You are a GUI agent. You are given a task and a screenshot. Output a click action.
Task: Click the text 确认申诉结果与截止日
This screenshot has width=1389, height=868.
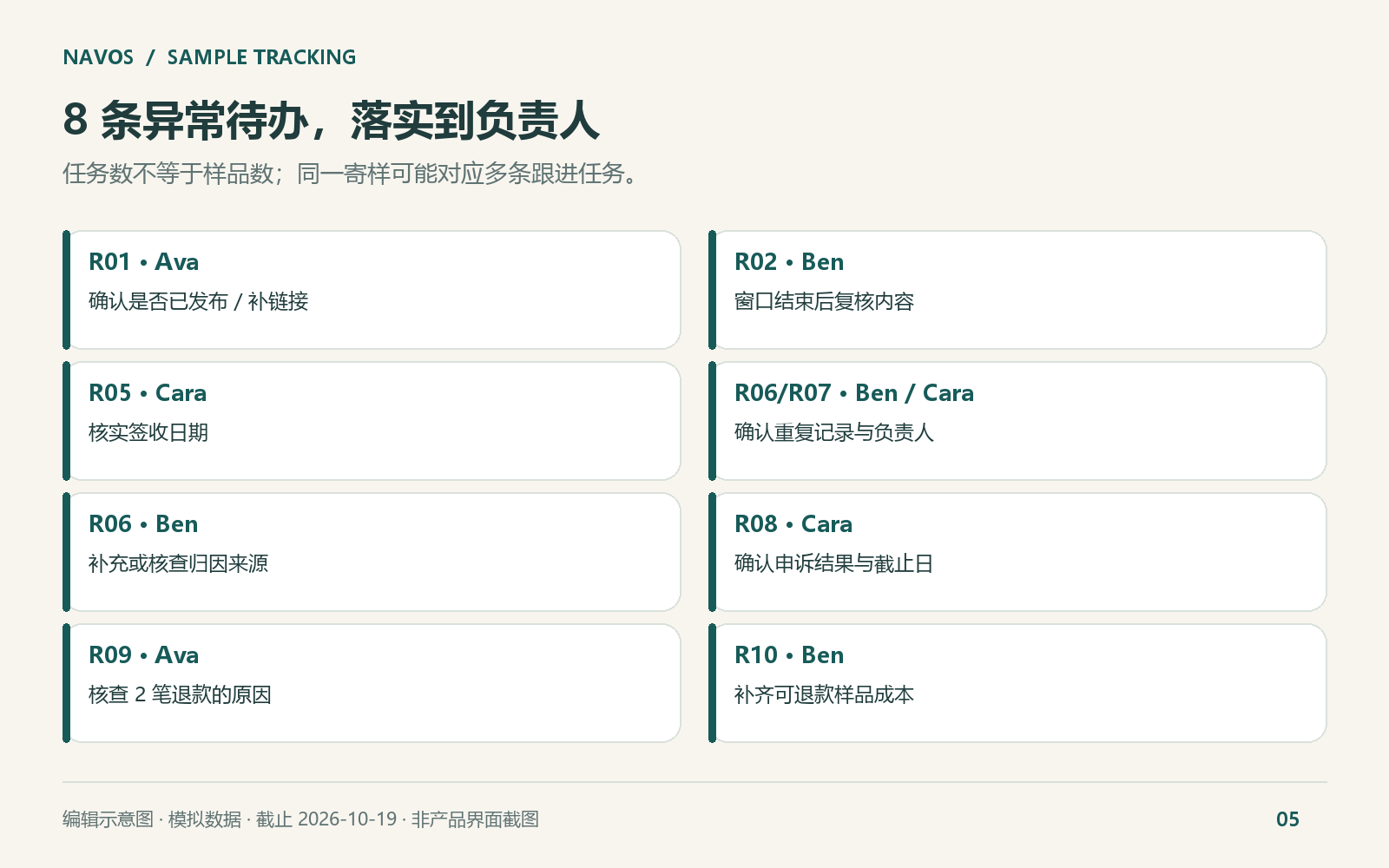point(834,563)
